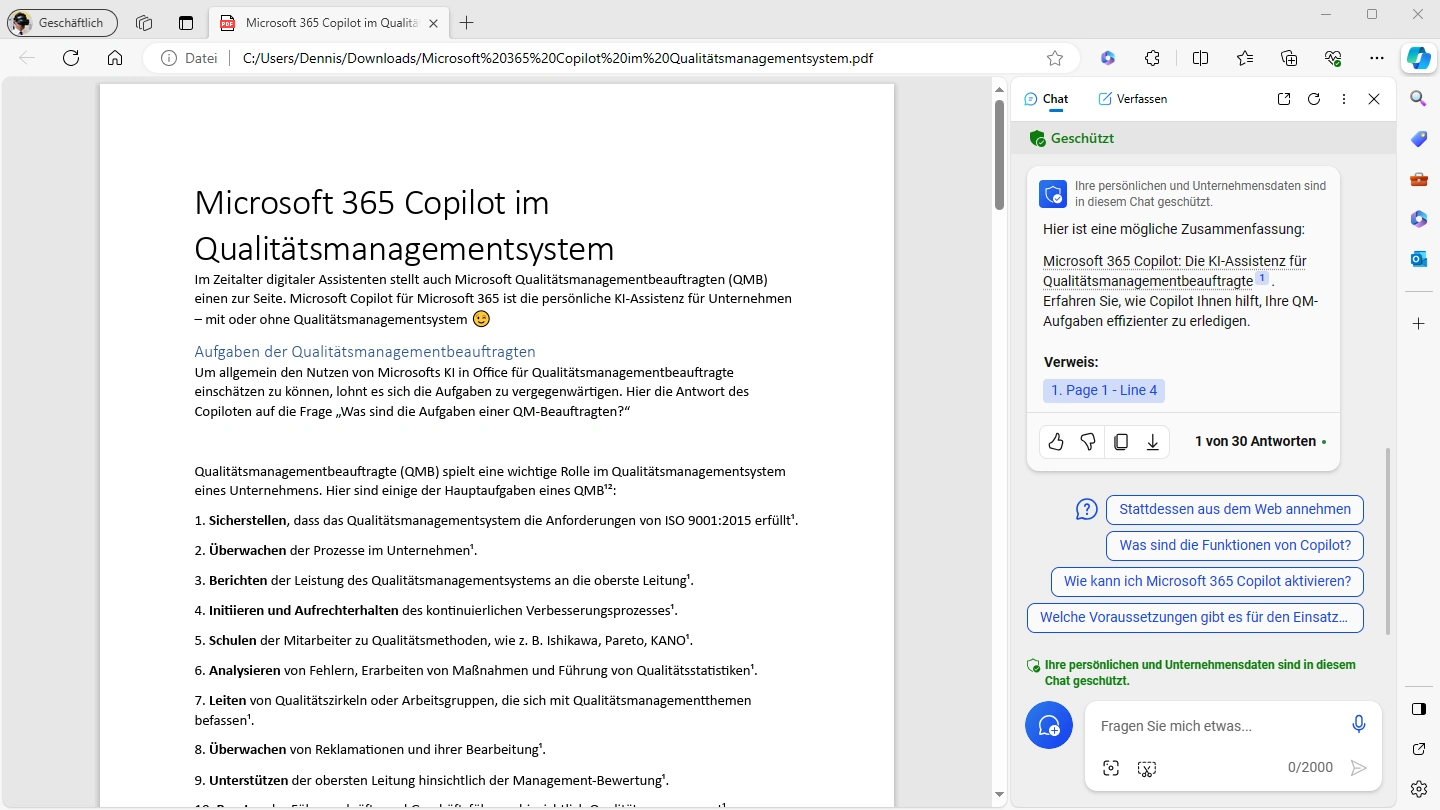
Task: Open Copilot chat in a new window
Action: pyautogui.click(x=1284, y=99)
